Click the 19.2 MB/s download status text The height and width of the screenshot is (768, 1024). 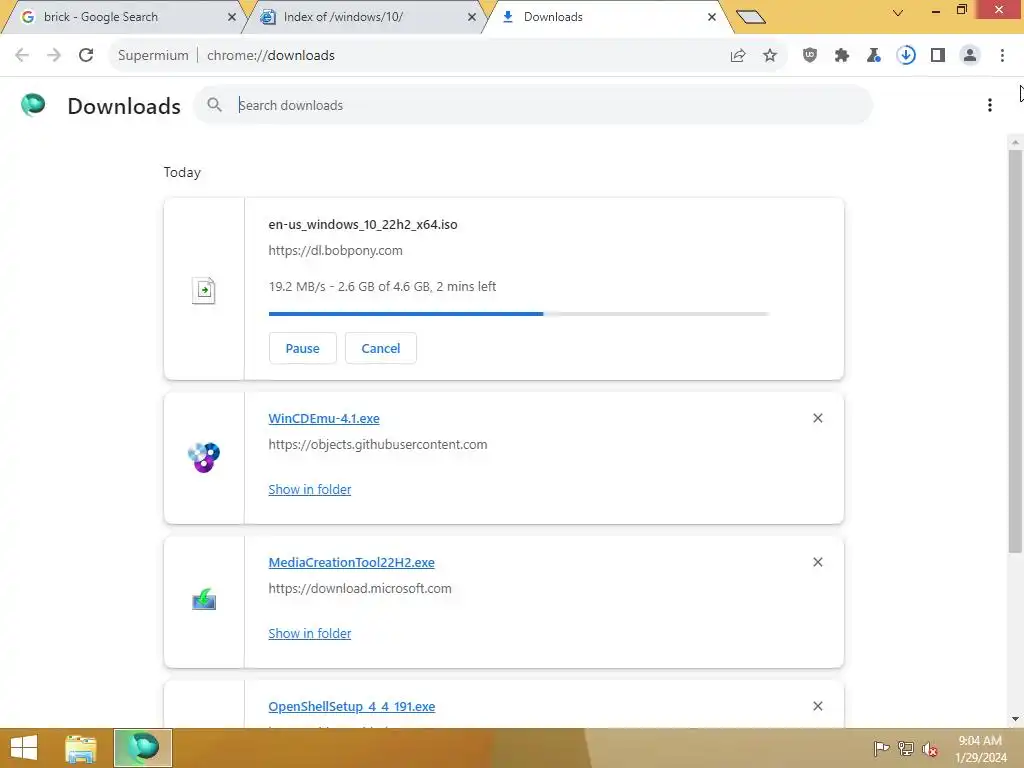pos(382,287)
